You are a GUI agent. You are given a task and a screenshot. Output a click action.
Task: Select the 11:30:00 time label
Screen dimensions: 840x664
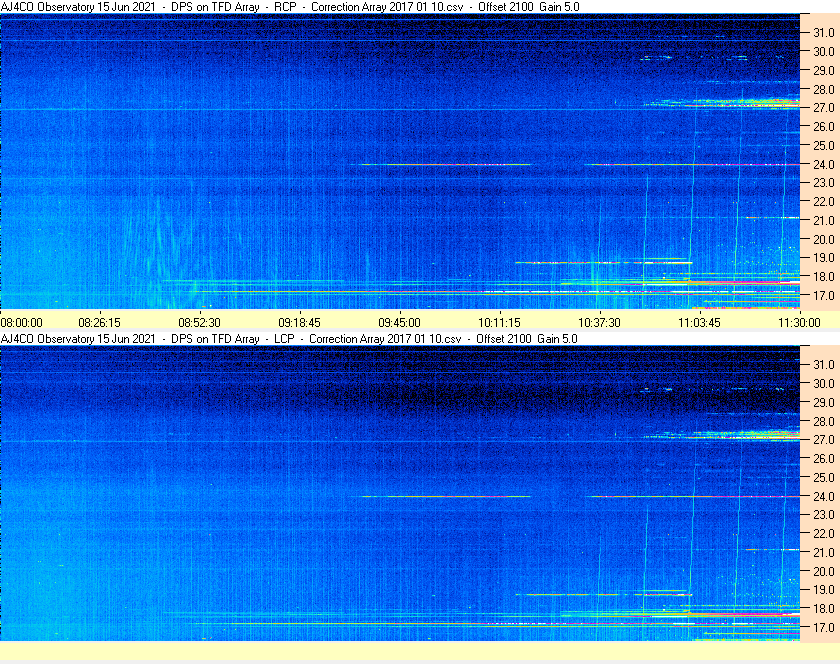[799, 323]
